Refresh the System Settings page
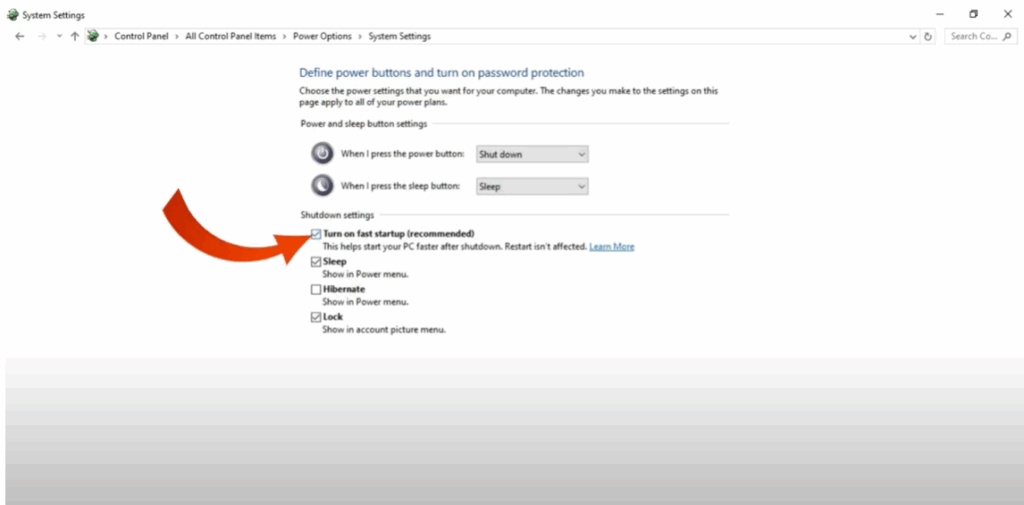 pos(929,37)
